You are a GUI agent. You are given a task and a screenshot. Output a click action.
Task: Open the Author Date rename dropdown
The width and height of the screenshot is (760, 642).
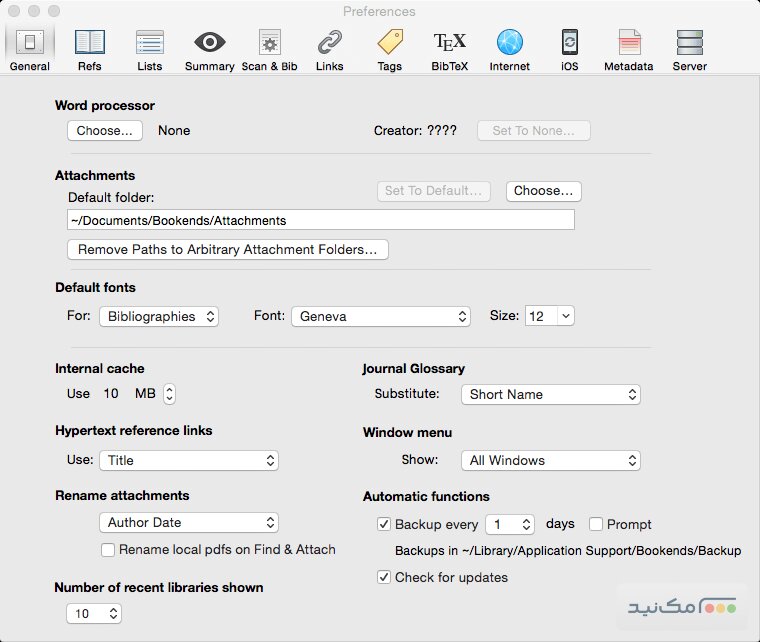point(188,522)
